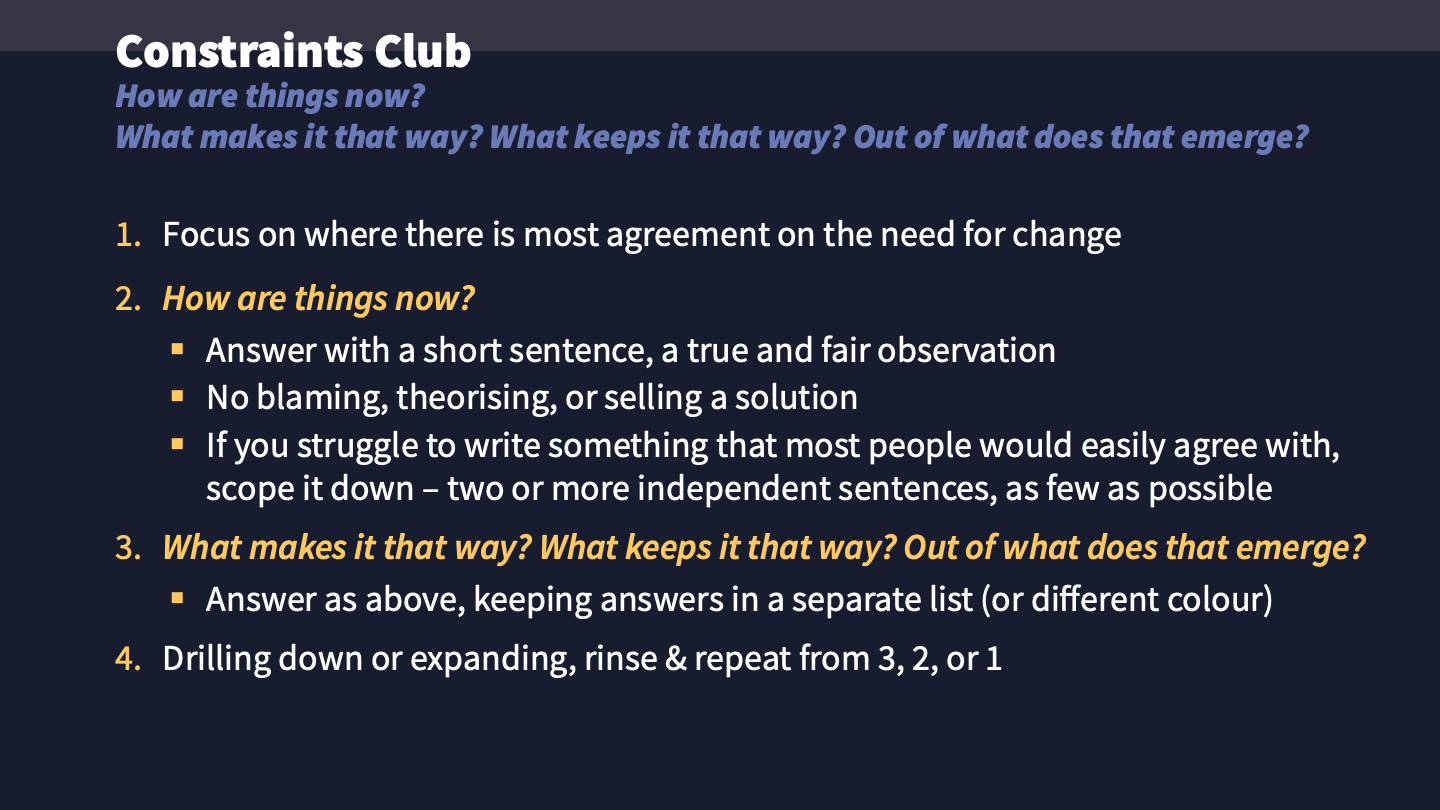
Task: Select "Answer as above, keeping answers" line
Action: coord(739,600)
